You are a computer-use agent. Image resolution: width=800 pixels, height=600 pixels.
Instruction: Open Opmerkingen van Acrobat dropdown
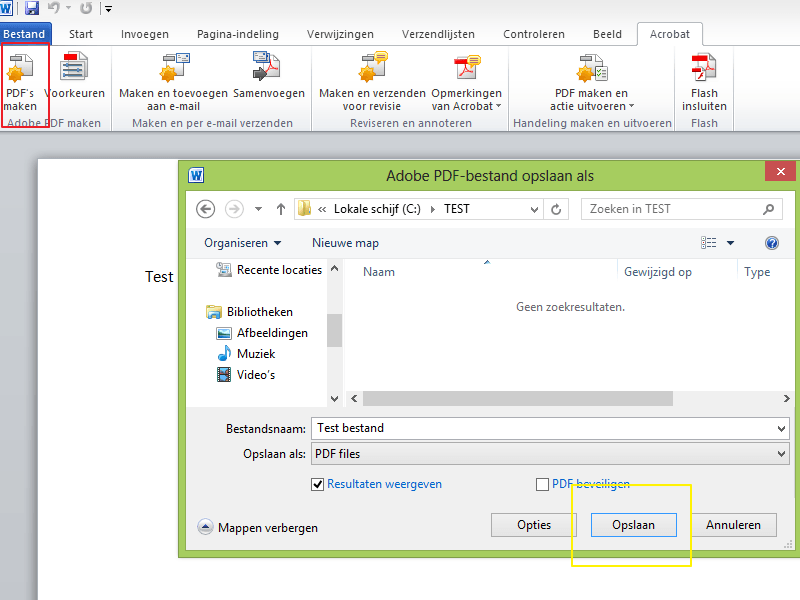(x=466, y=82)
